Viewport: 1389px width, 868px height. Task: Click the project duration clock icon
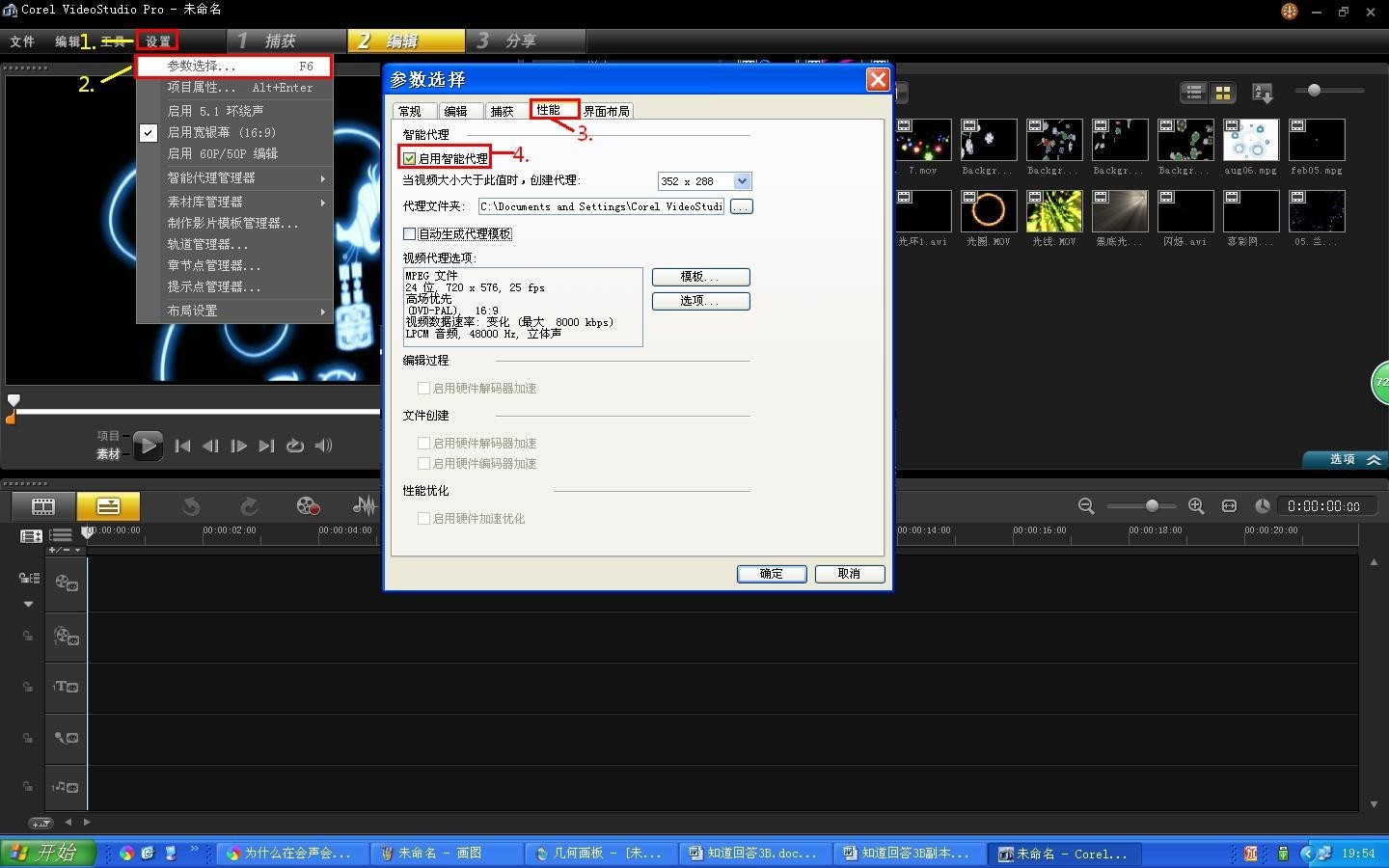(x=1262, y=505)
